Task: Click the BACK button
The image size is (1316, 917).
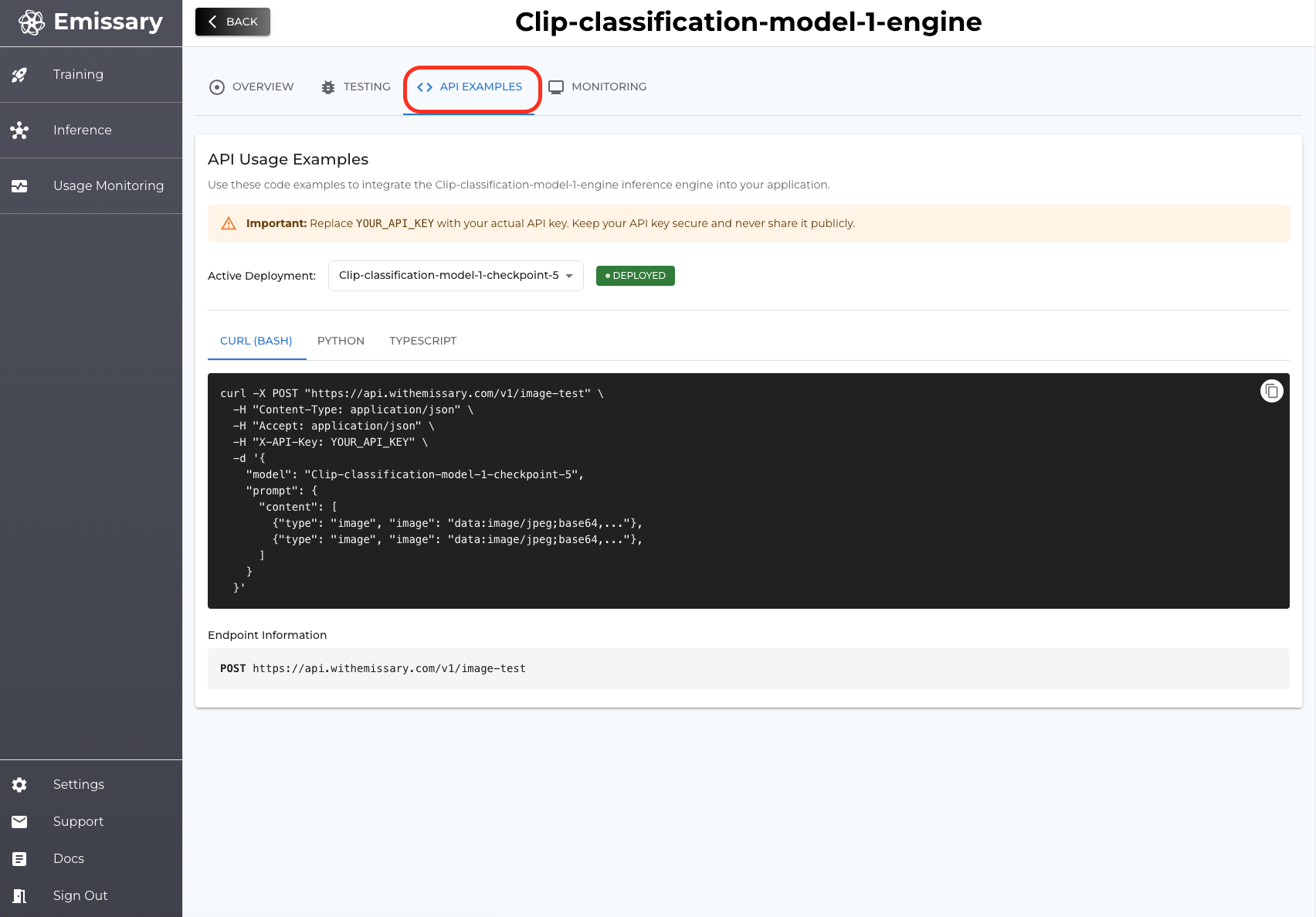Action: pos(232,22)
